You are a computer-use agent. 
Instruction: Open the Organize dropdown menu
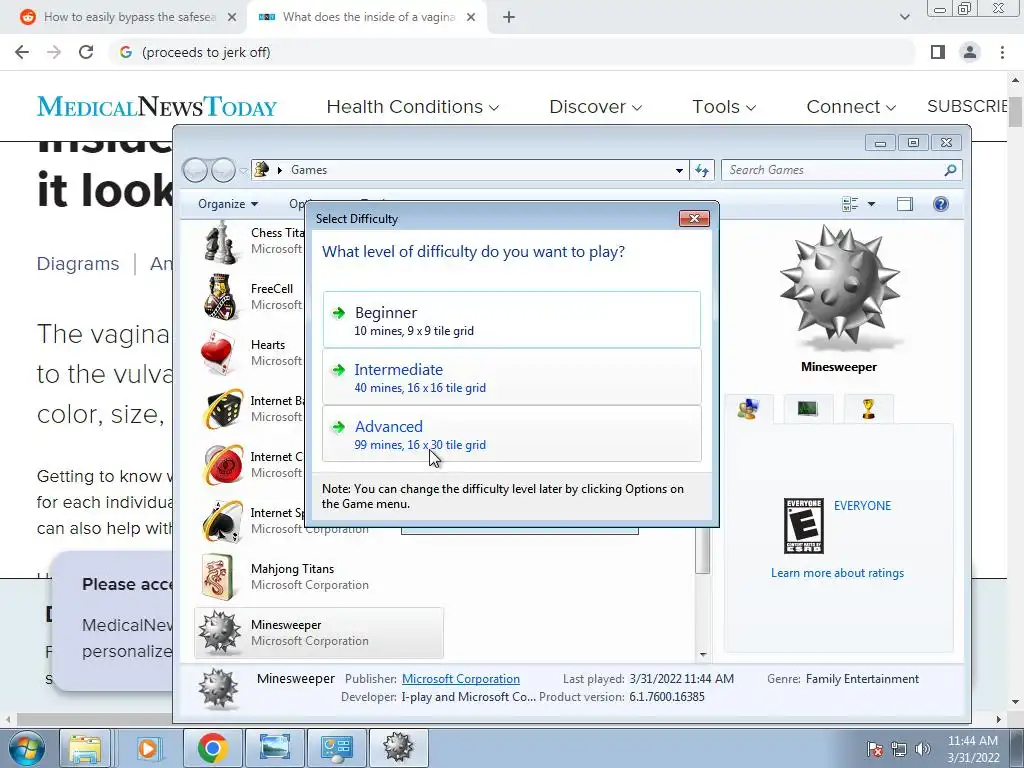click(228, 204)
